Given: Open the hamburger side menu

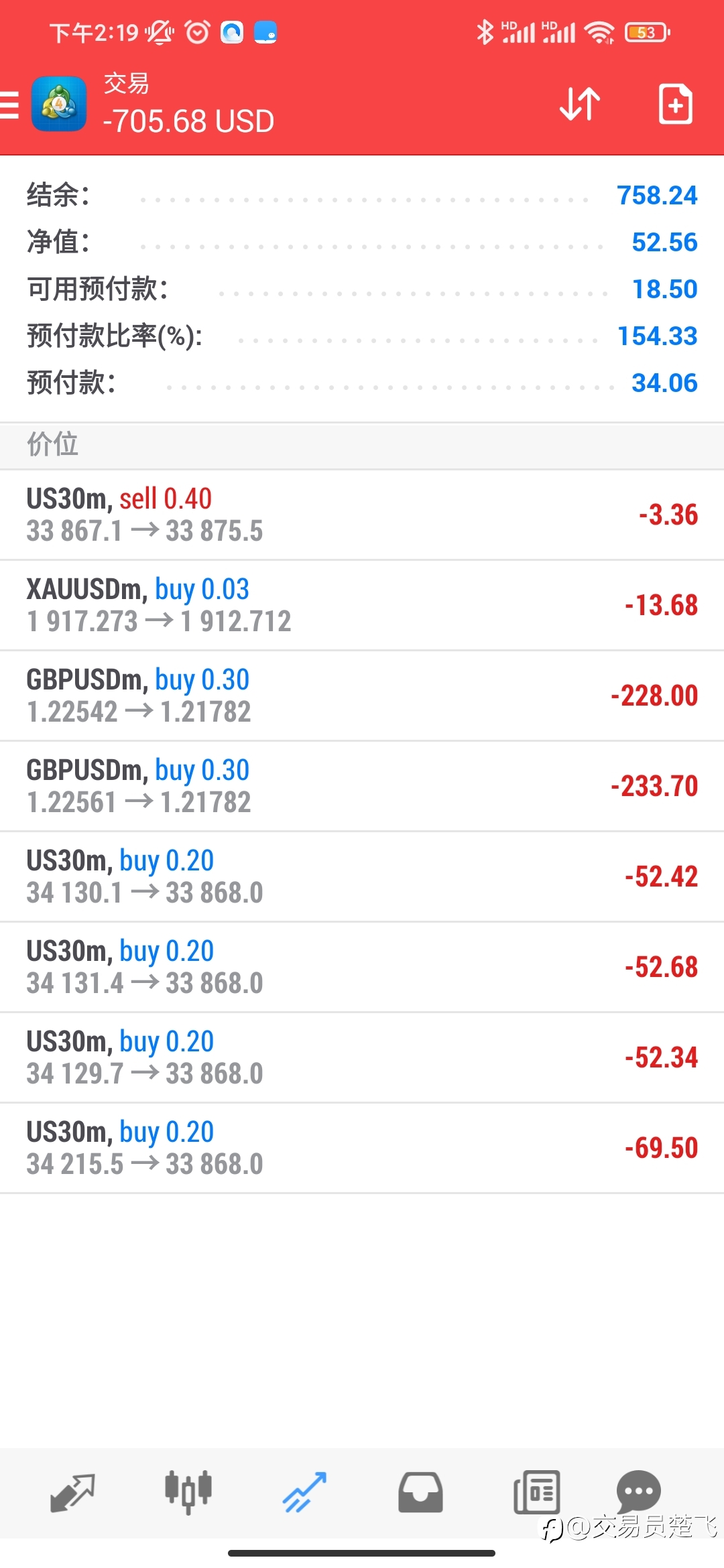Looking at the screenshot, I should pyautogui.click(x=9, y=105).
